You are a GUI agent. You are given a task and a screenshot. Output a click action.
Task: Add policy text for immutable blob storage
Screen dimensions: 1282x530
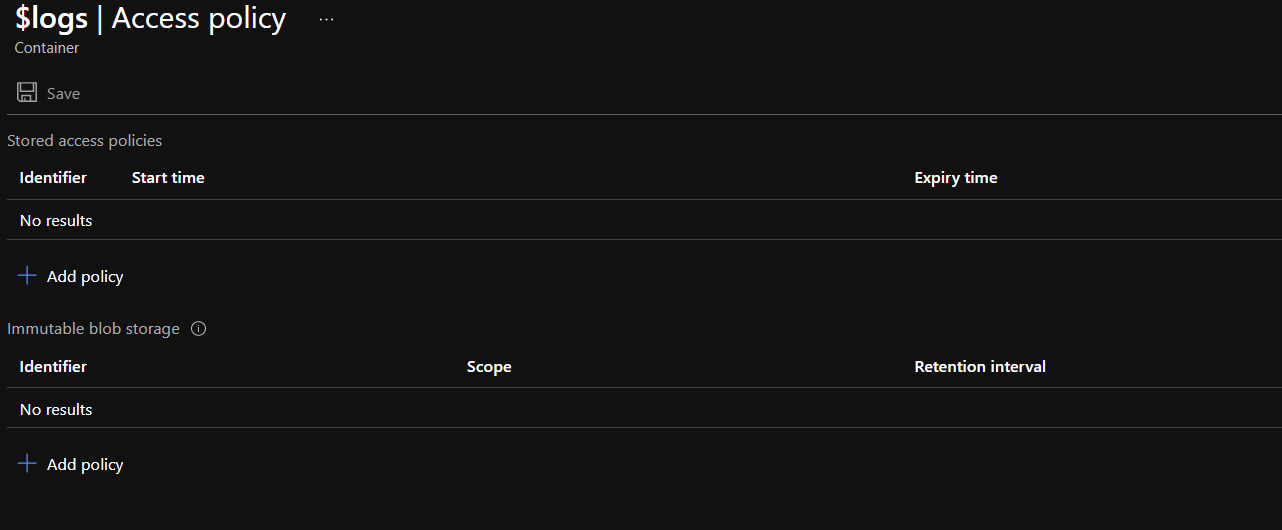coord(85,464)
